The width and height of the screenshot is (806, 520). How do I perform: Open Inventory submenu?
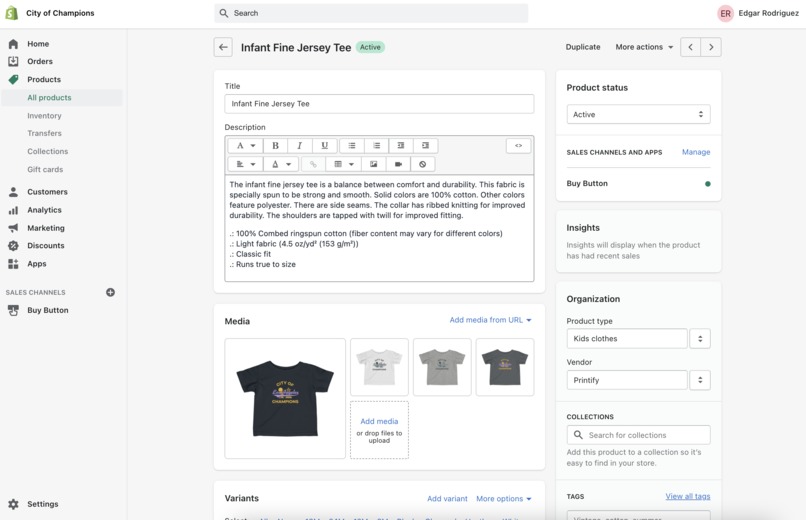coord(44,116)
